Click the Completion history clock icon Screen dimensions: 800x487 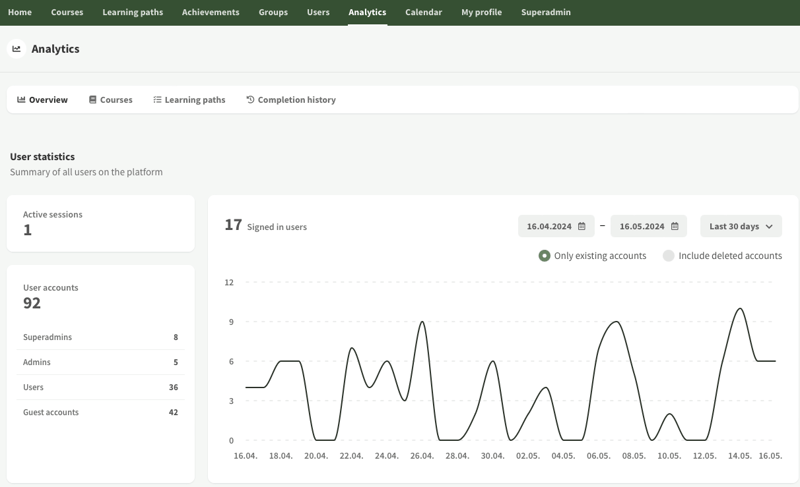coord(250,99)
